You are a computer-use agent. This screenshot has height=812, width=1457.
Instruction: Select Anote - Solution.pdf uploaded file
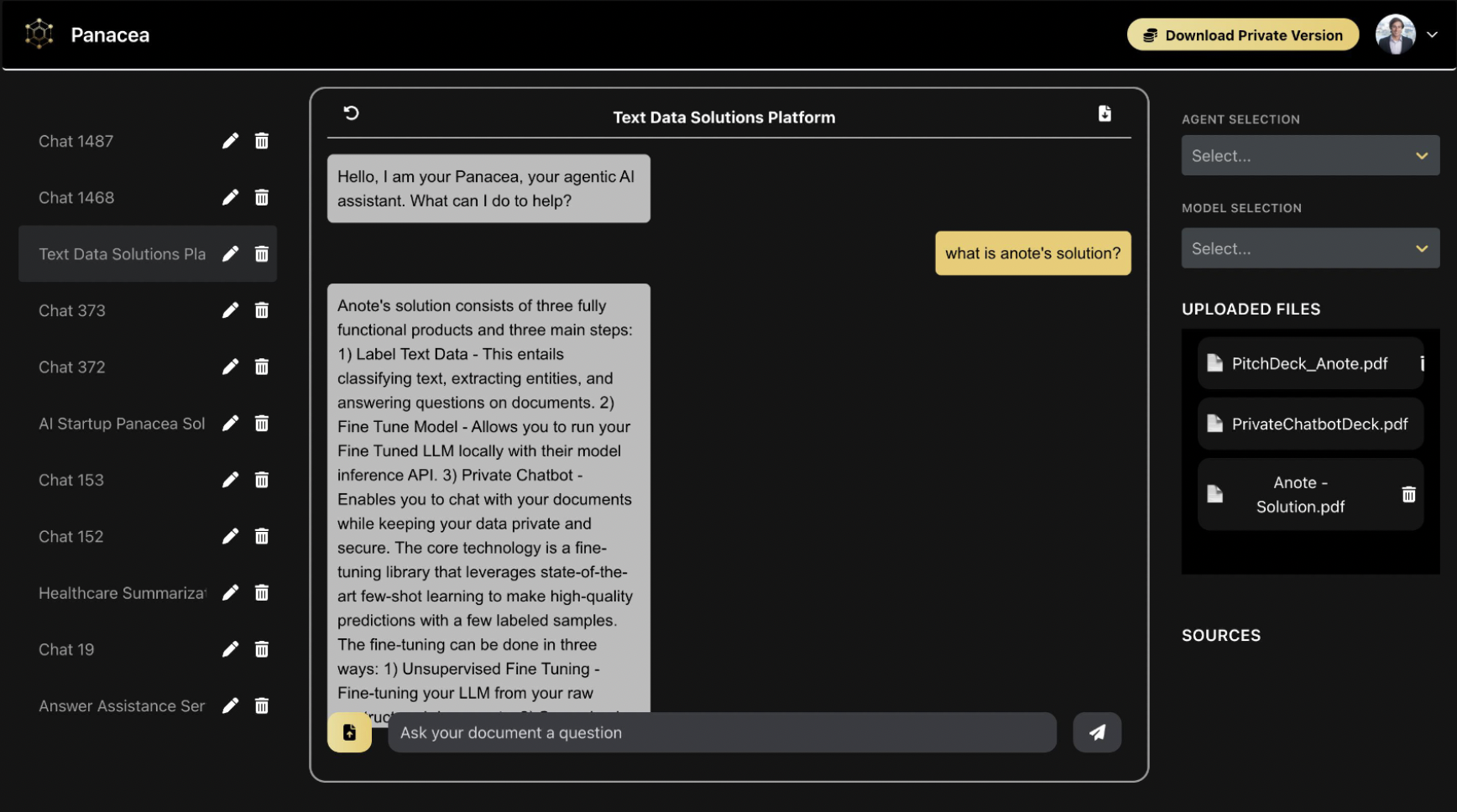[x=1310, y=494]
